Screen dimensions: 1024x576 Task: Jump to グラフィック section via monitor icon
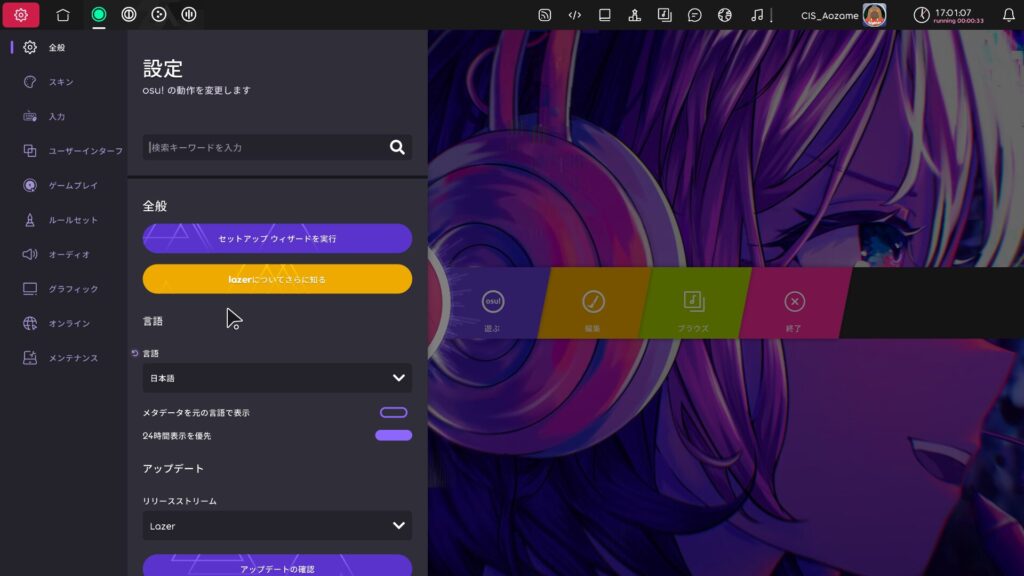[30, 289]
